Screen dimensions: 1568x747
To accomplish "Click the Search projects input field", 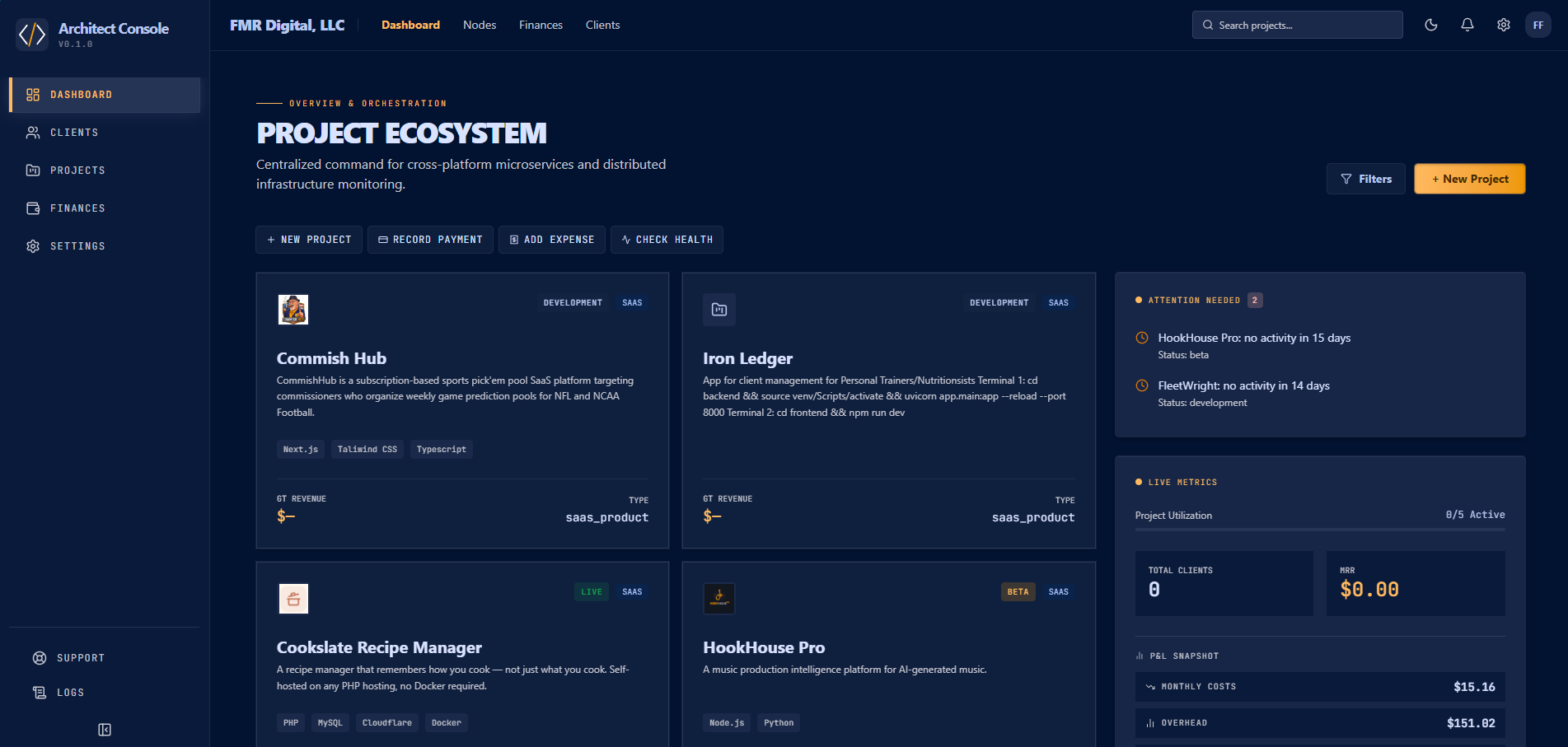I will (x=1297, y=25).
